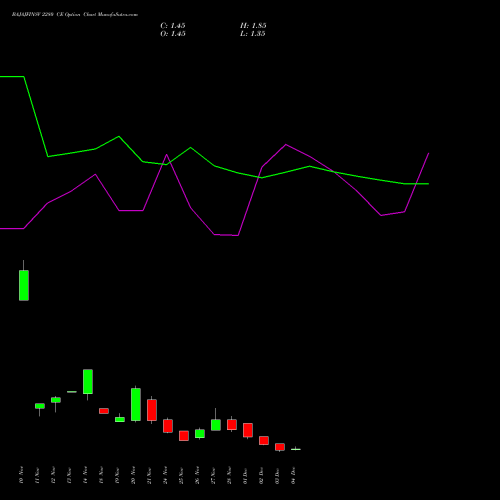Select the '19 Nov' date label

(117, 475)
